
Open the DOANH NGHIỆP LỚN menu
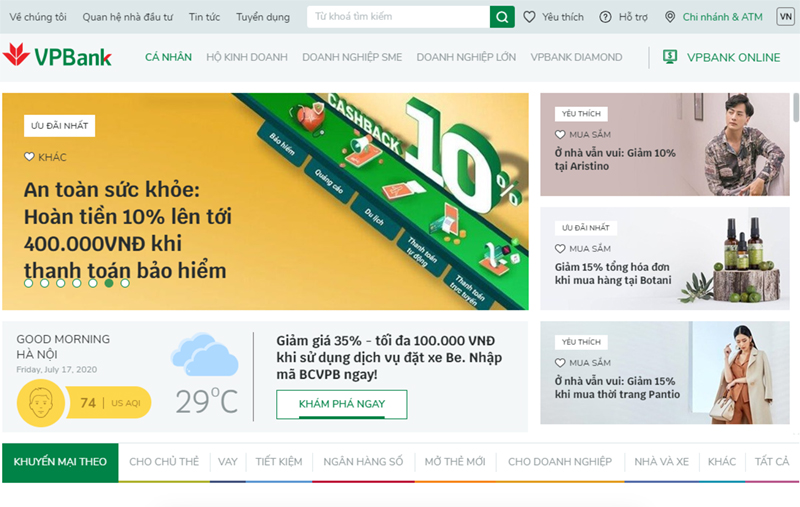(x=466, y=57)
